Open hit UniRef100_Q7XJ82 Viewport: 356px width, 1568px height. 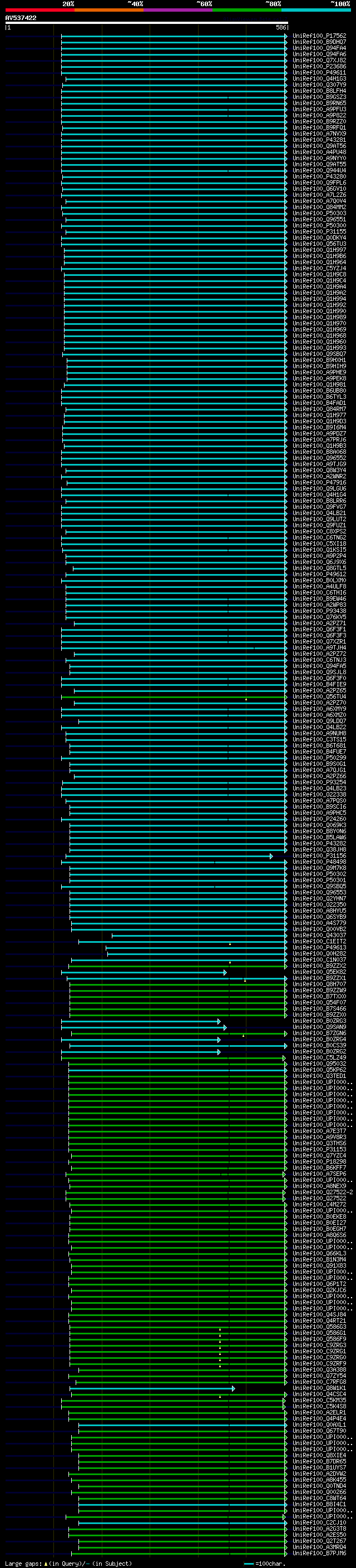[x=319, y=60]
